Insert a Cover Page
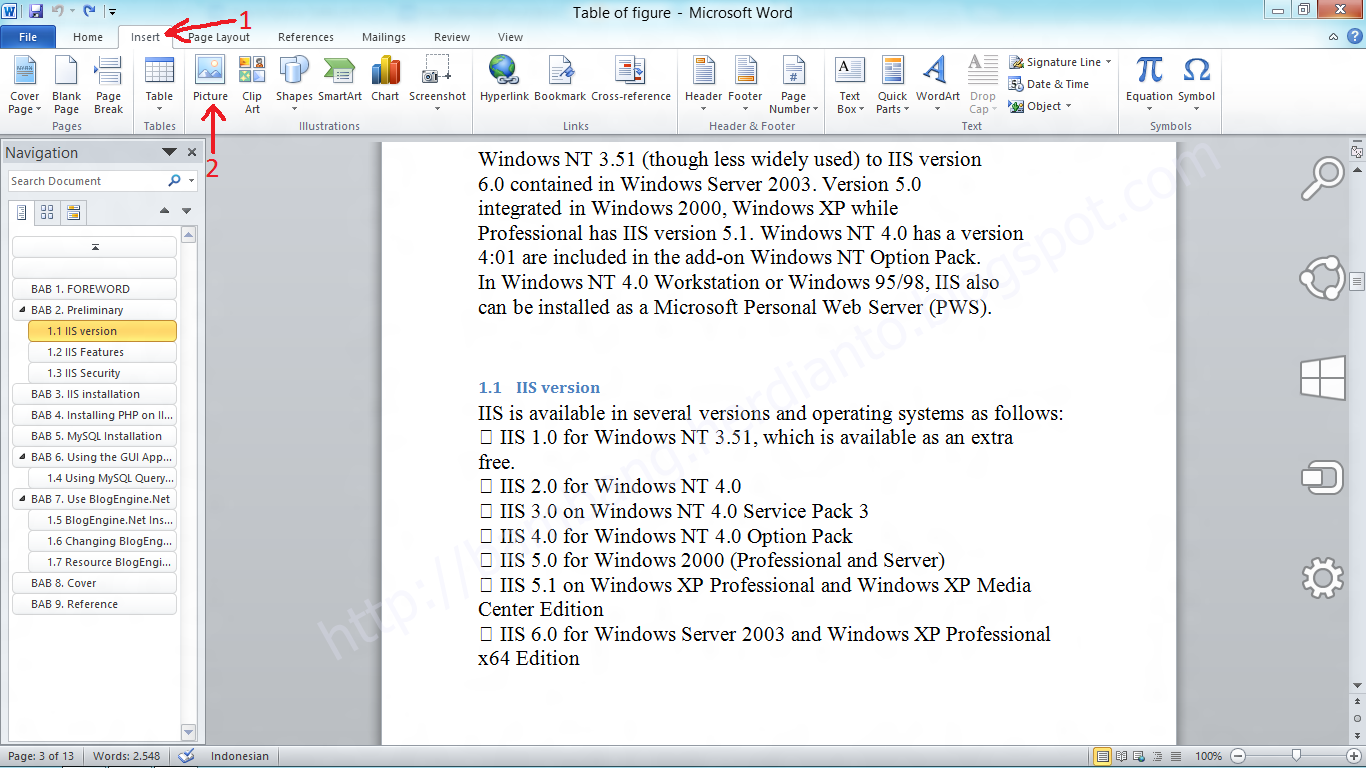Screen dimensions: 1366x768 point(24,86)
